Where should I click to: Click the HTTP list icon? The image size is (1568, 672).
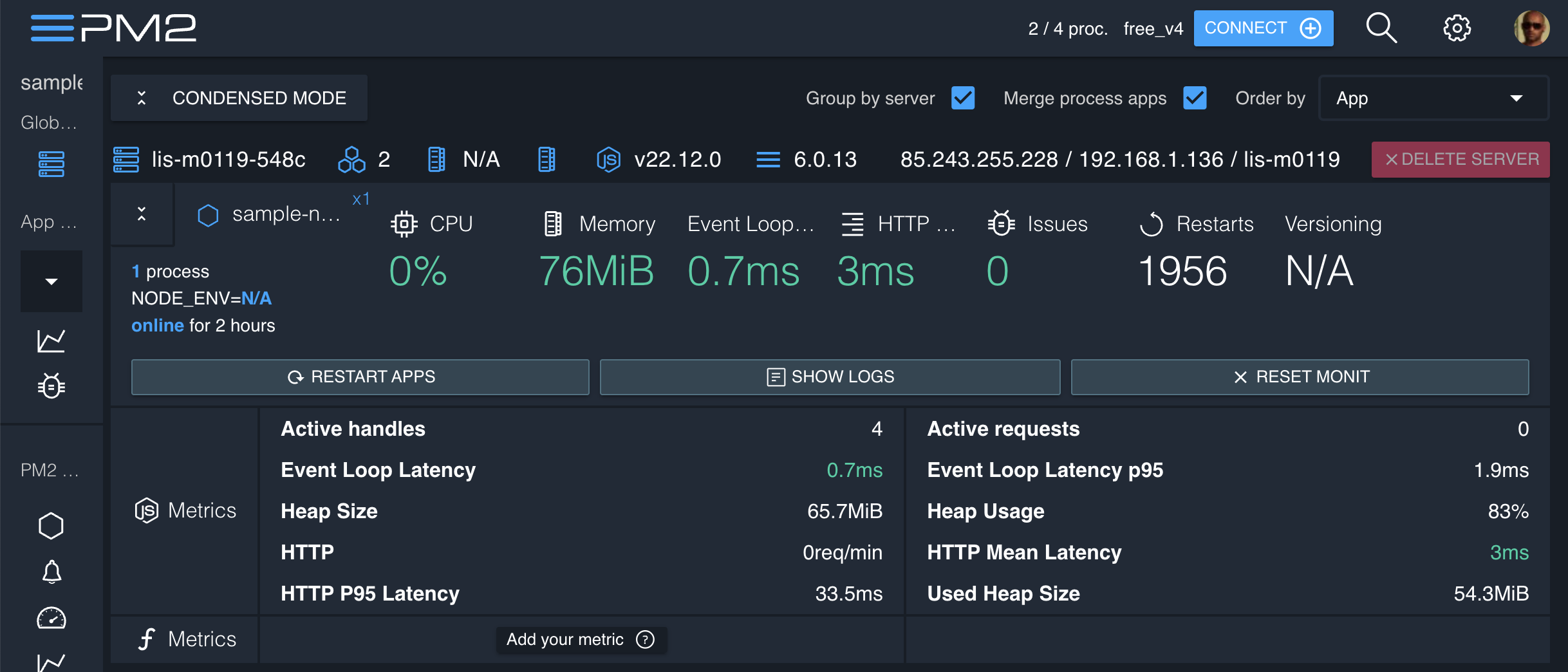tap(853, 224)
